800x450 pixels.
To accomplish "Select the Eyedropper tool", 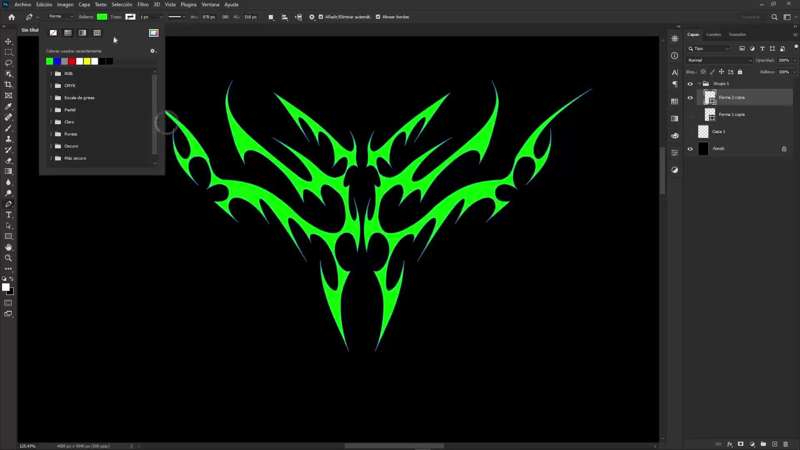I will point(9,106).
